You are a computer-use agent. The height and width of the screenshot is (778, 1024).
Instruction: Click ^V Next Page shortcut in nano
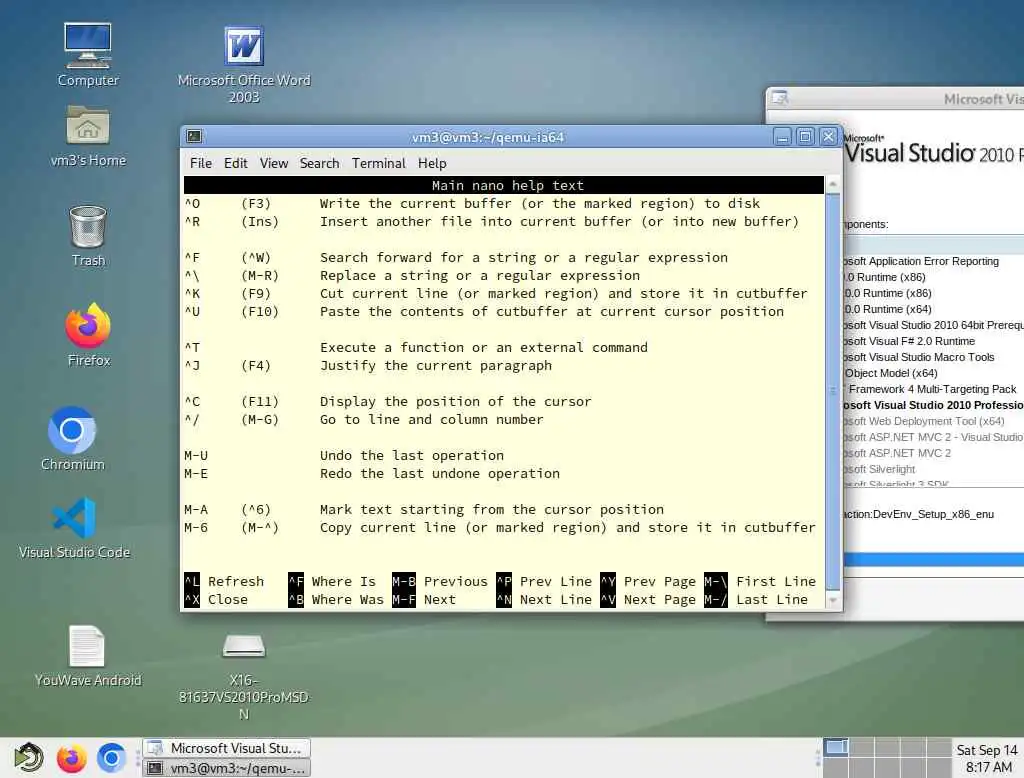[648, 600]
